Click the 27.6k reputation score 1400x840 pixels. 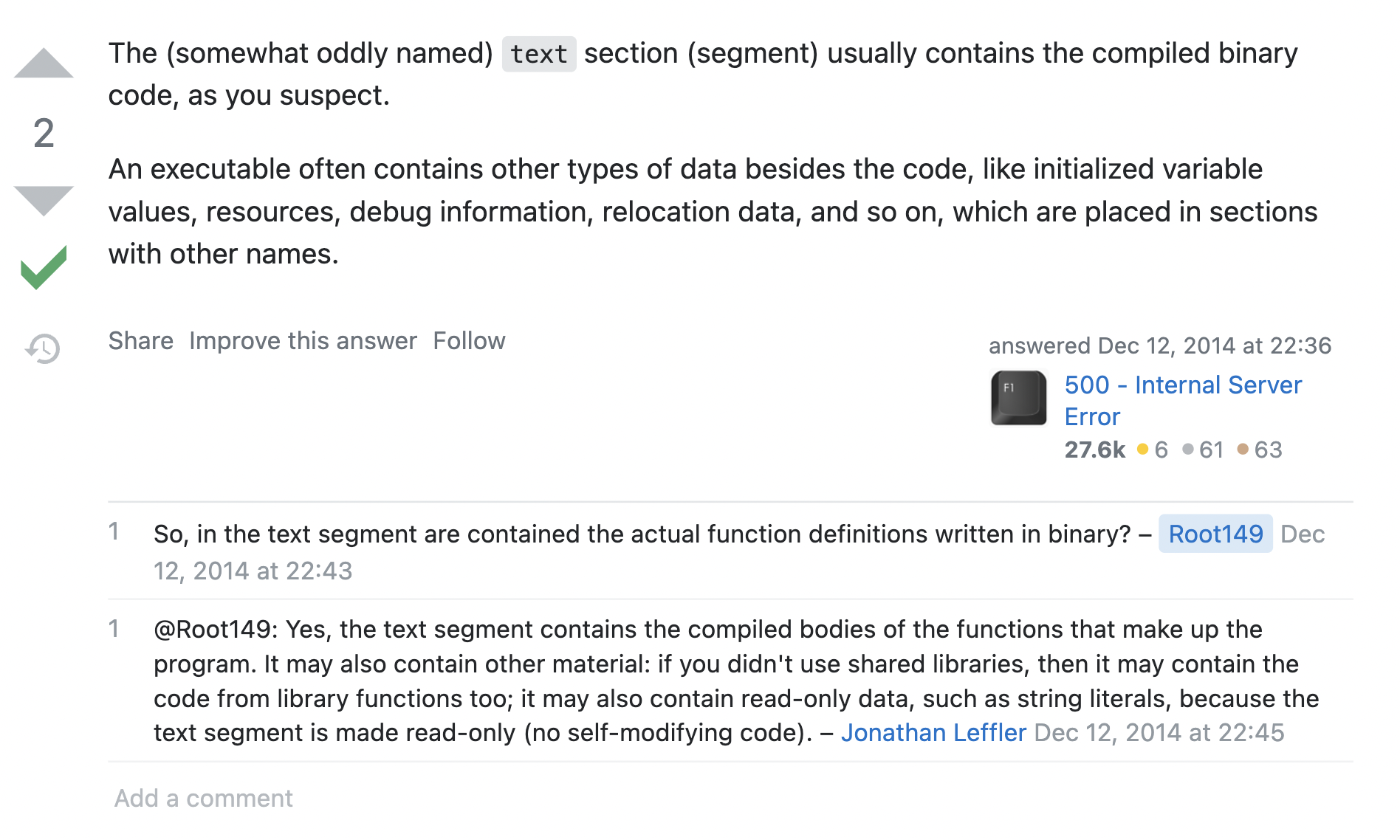1094,450
